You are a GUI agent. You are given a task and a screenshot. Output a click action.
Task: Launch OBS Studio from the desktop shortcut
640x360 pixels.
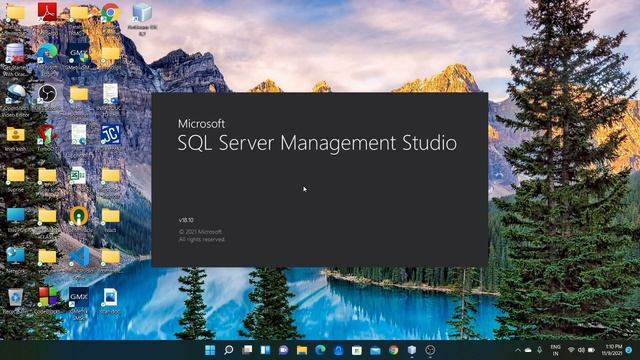(47, 94)
